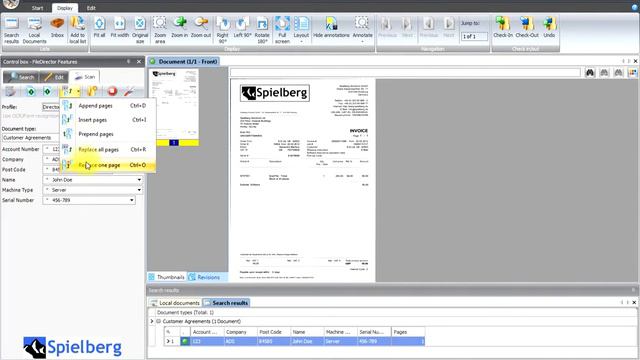Apply Fit width view
The height and width of the screenshot is (360, 640).
[x=120, y=28]
